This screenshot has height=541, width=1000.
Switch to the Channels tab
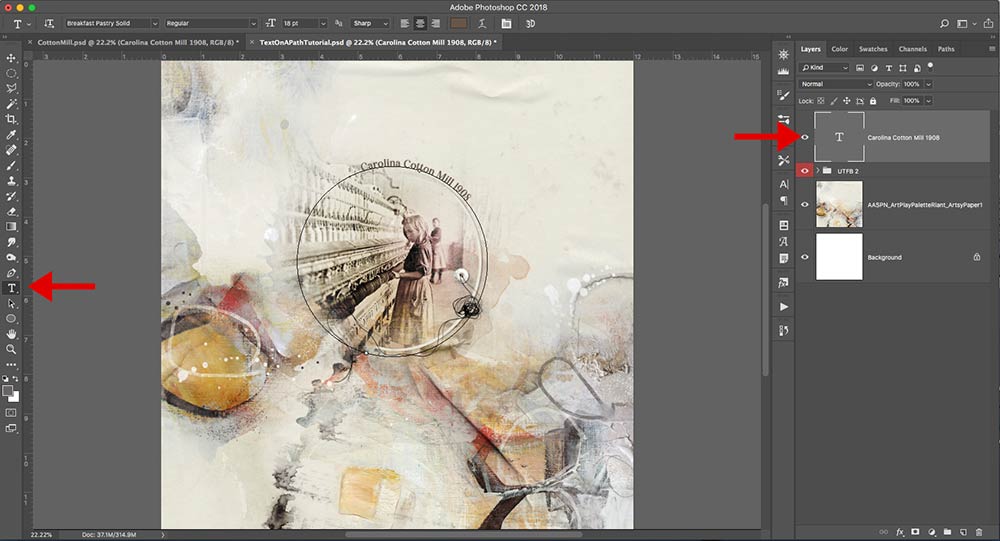(x=913, y=49)
